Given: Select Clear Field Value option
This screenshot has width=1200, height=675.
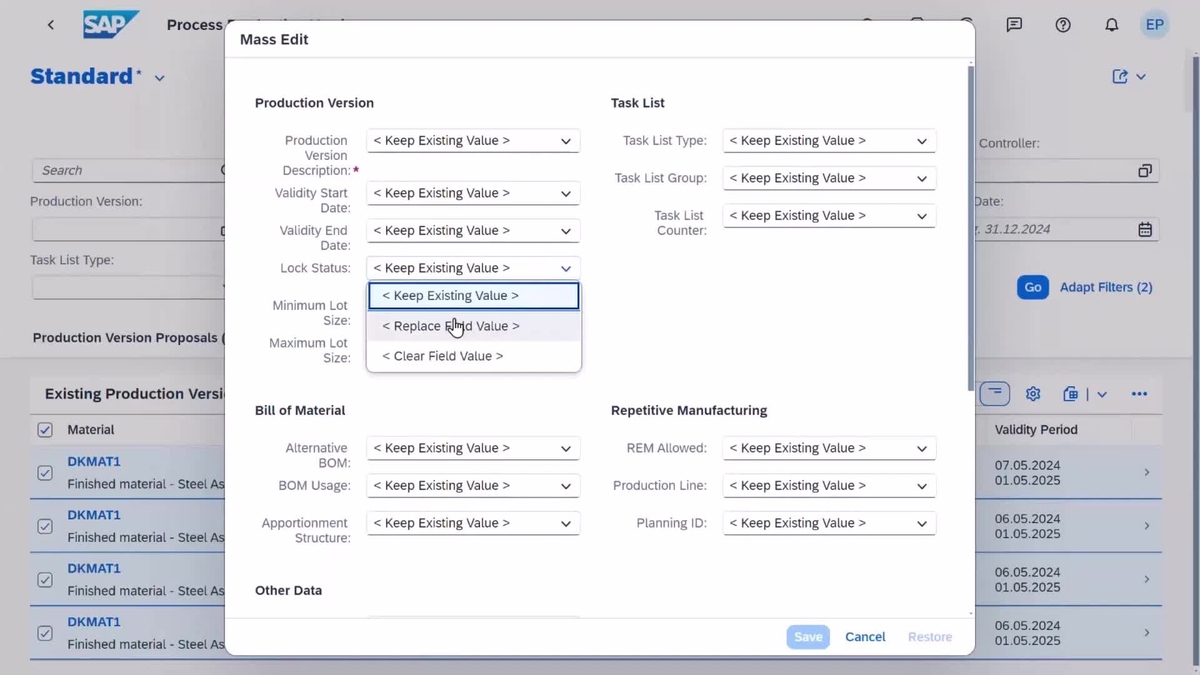Looking at the screenshot, I should point(473,355).
